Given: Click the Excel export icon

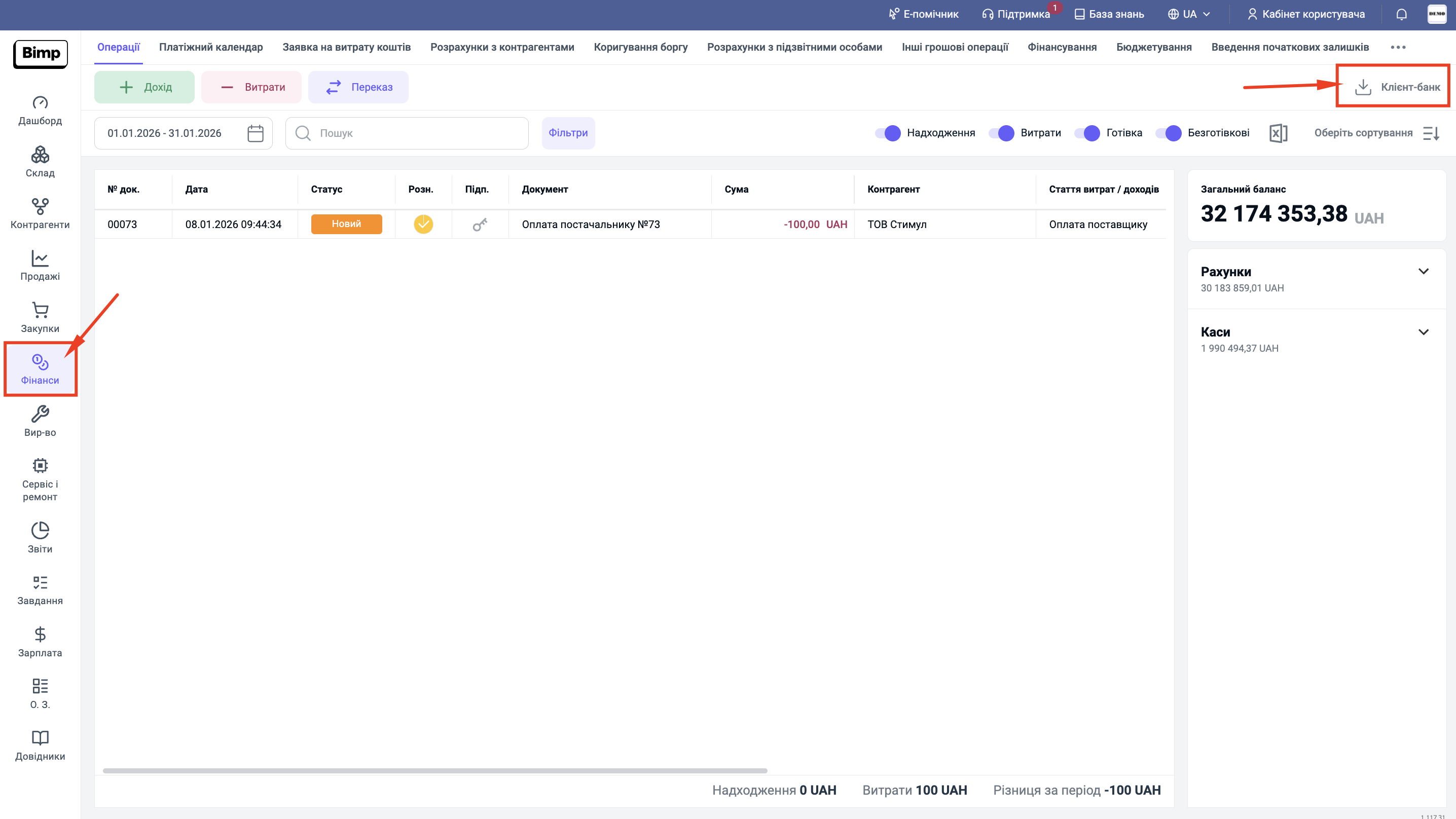Looking at the screenshot, I should [x=1278, y=133].
